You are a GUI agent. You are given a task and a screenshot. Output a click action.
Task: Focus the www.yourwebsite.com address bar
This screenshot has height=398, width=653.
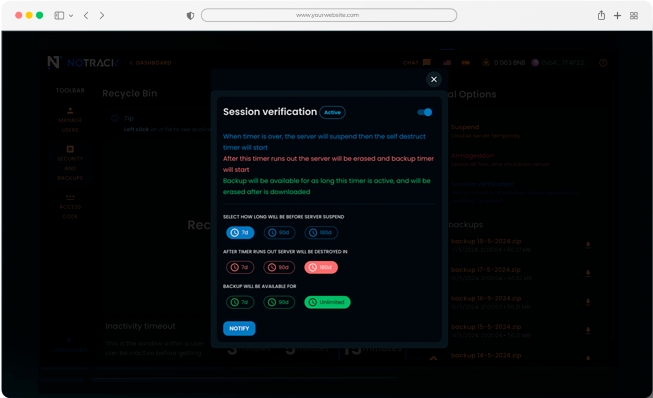(329, 15)
